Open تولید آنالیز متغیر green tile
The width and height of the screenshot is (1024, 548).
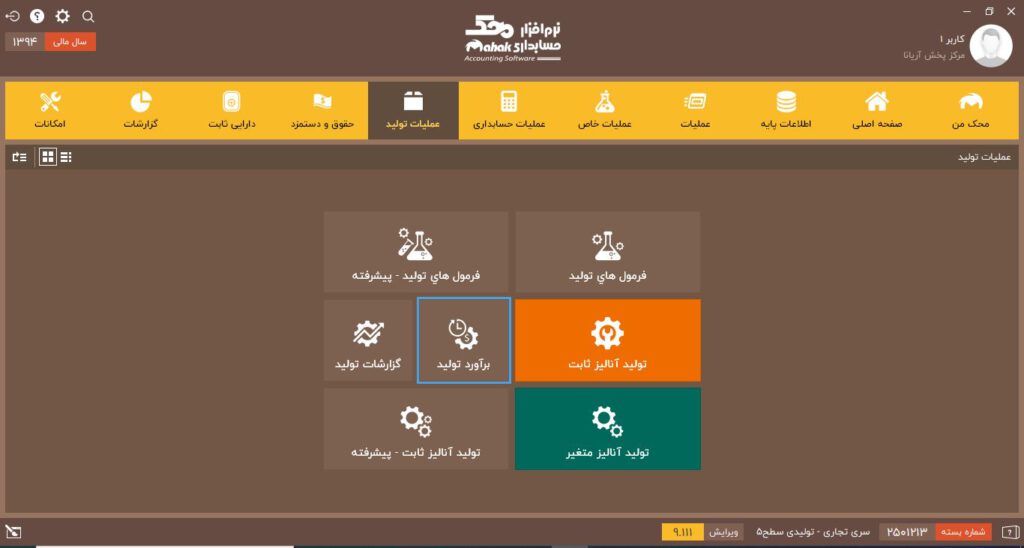point(607,428)
